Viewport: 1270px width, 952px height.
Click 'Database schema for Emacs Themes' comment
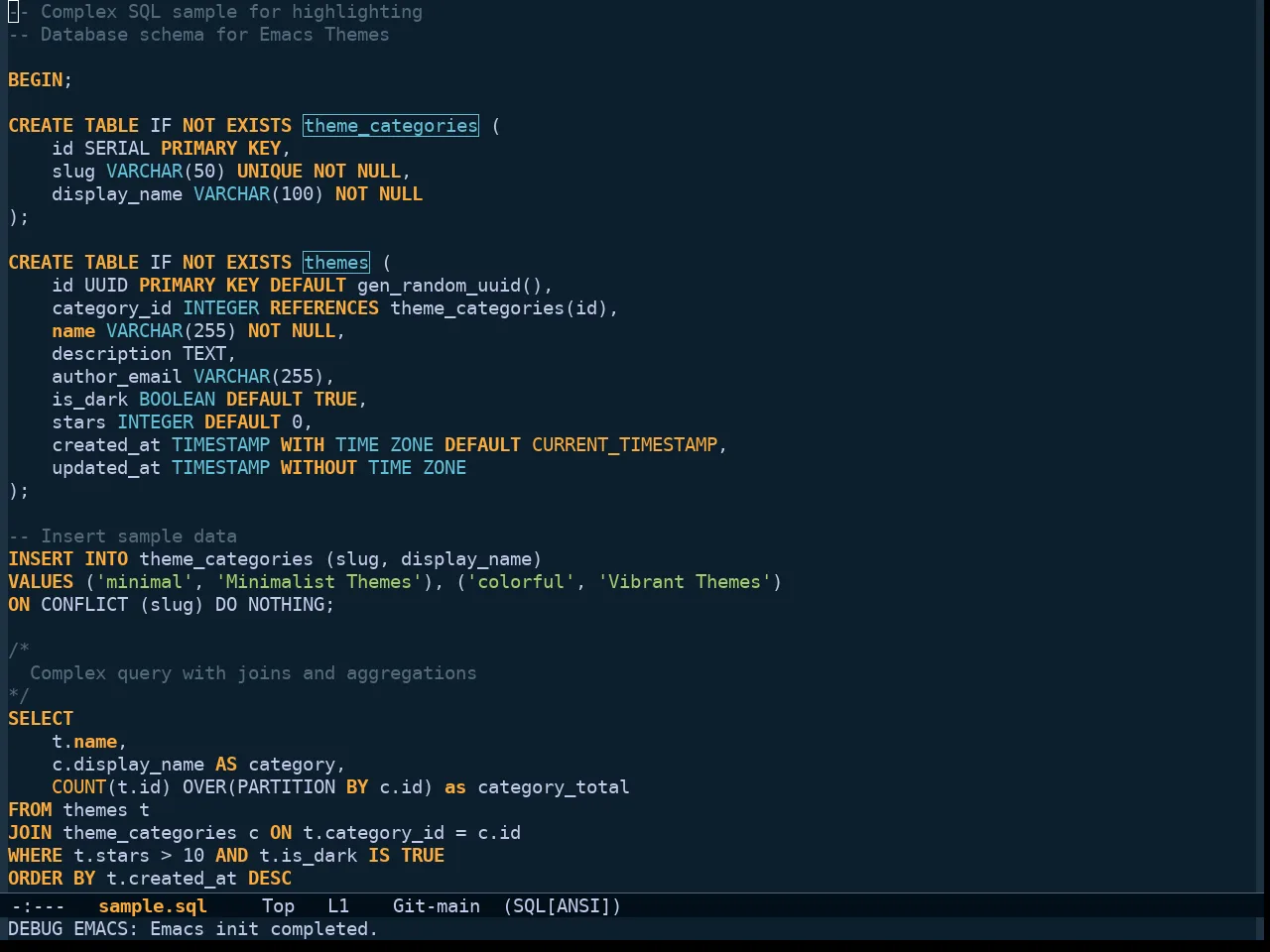click(198, 34)
